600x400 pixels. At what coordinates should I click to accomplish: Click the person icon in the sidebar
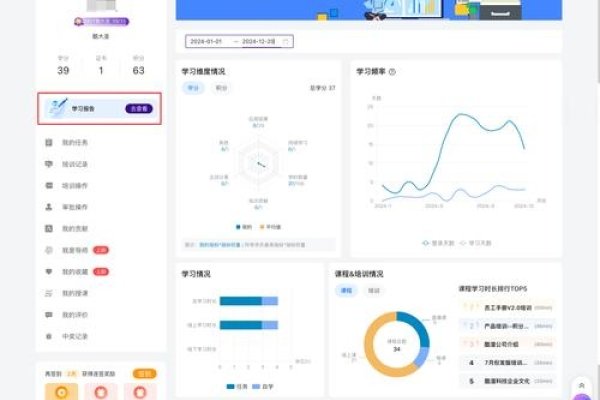(x=49, y=207)
